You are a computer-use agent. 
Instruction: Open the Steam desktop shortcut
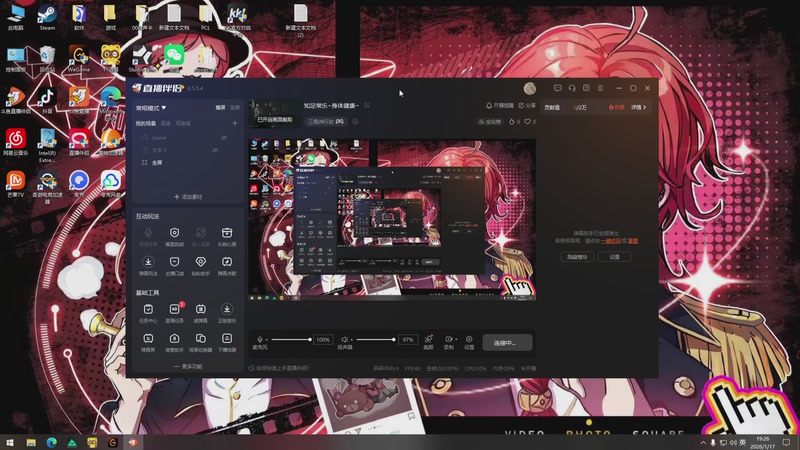click(x=47, y=17)
